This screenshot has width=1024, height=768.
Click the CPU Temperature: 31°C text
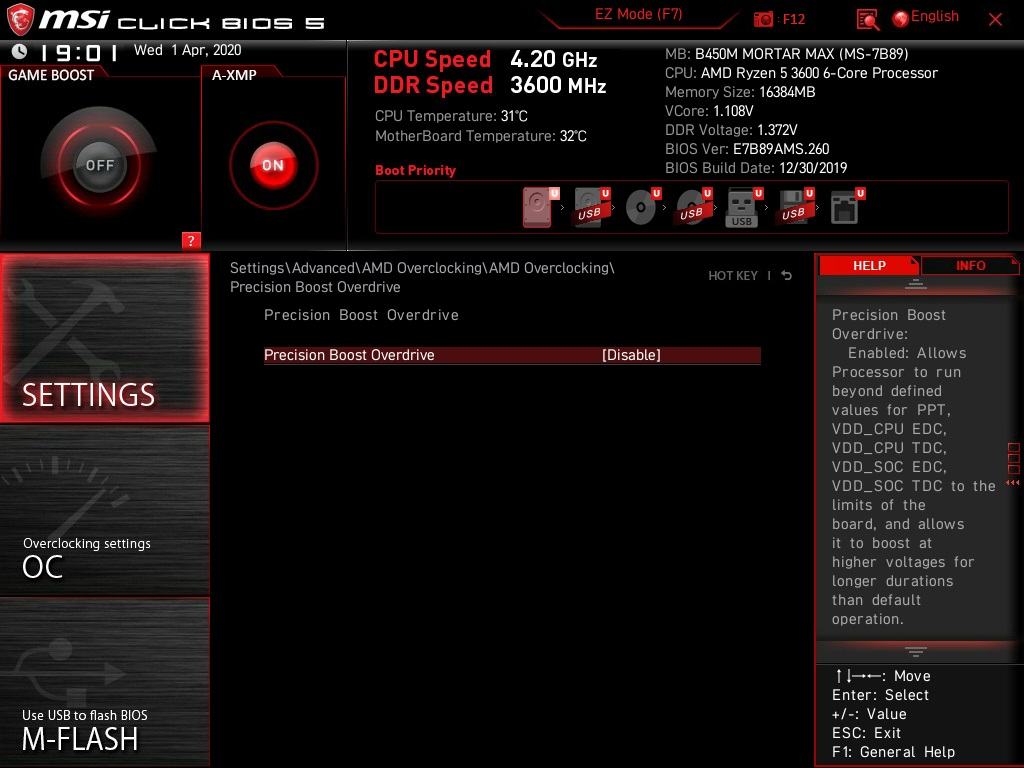[x=451, y=116]
